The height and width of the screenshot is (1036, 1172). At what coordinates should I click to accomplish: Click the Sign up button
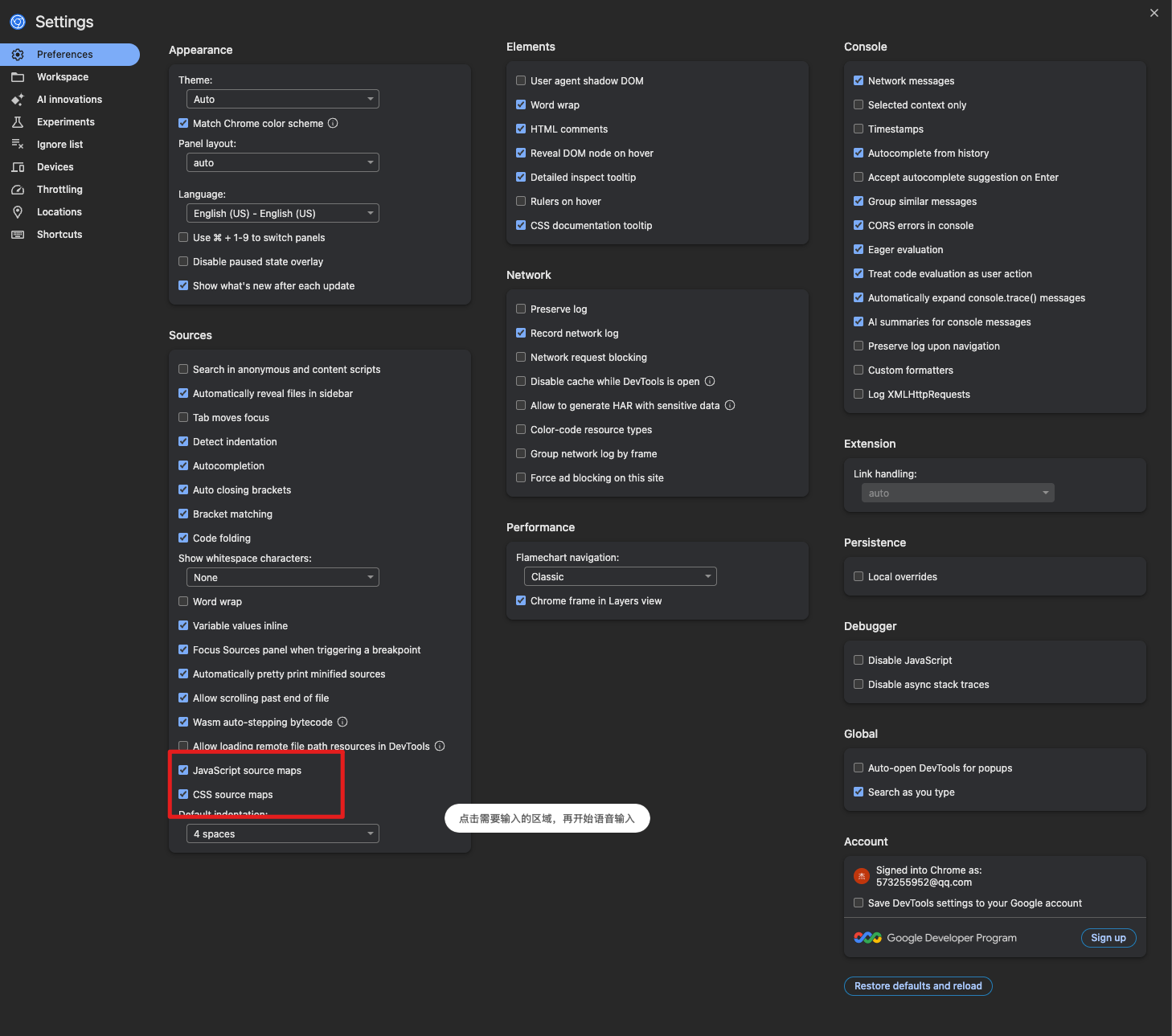click(x=1108, y=938)
